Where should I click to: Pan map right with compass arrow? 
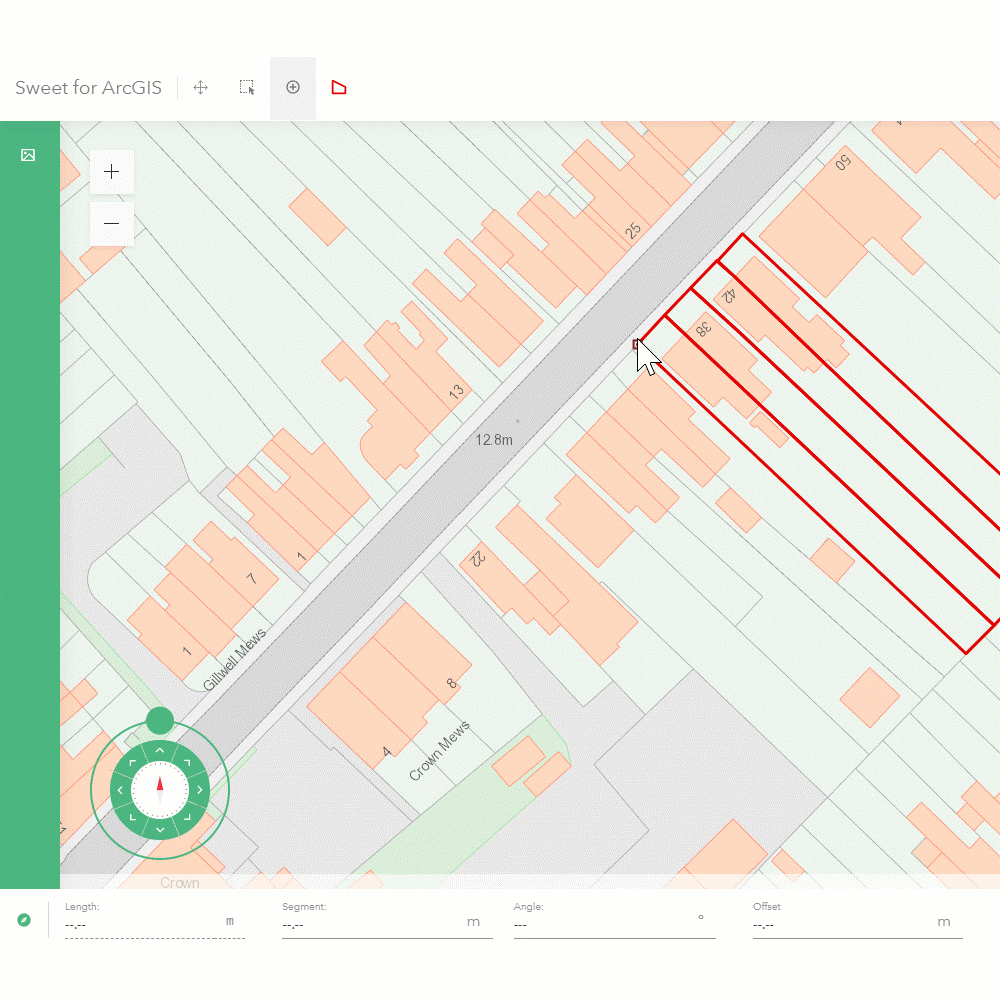(199, 790)
